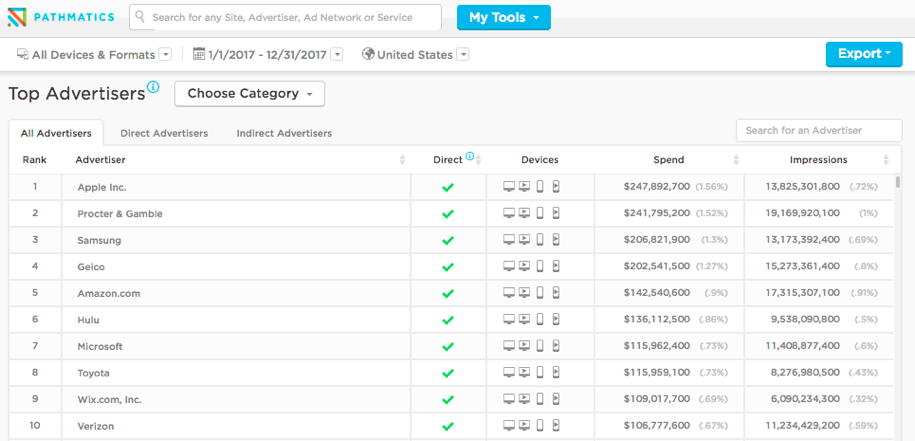The width and height of the screenshot is (915, 441).
Task: Click the 1/1/2017 - 12/31/2017 date range text
Action: (267, 55)
